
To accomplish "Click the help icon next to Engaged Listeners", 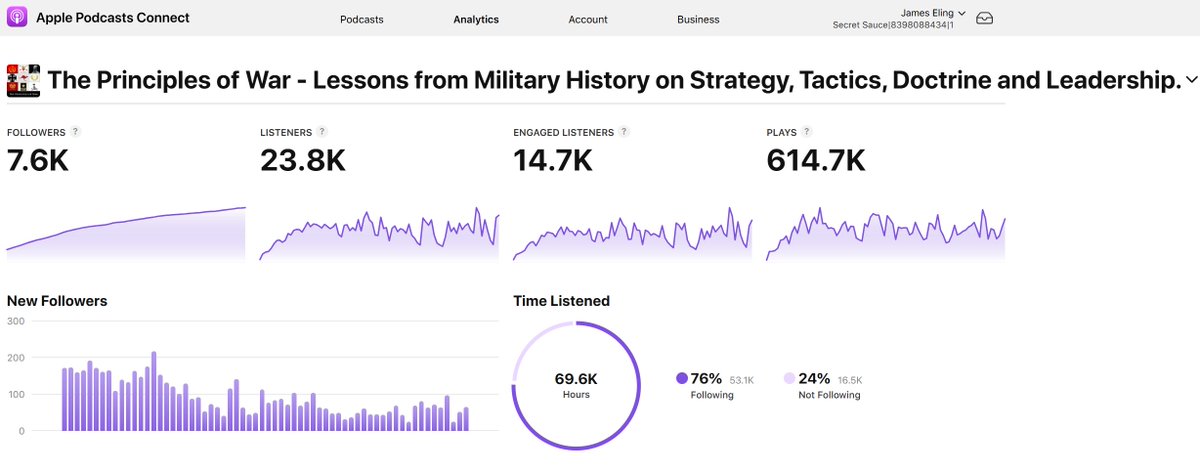I will [624, 131].
